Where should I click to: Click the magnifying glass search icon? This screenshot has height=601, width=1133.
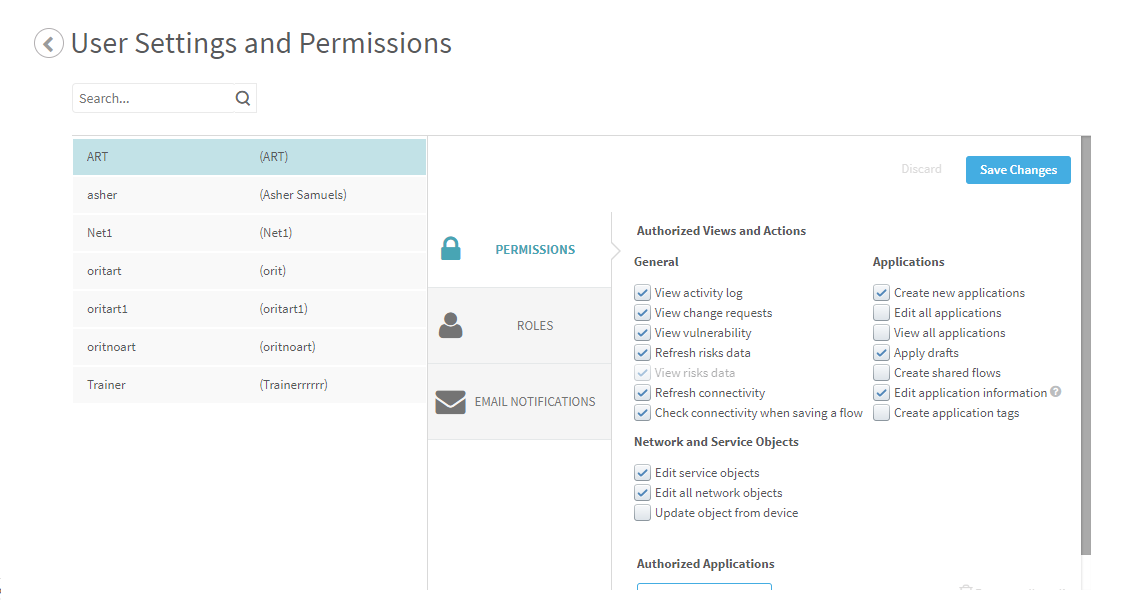click(x=243, y=98)
